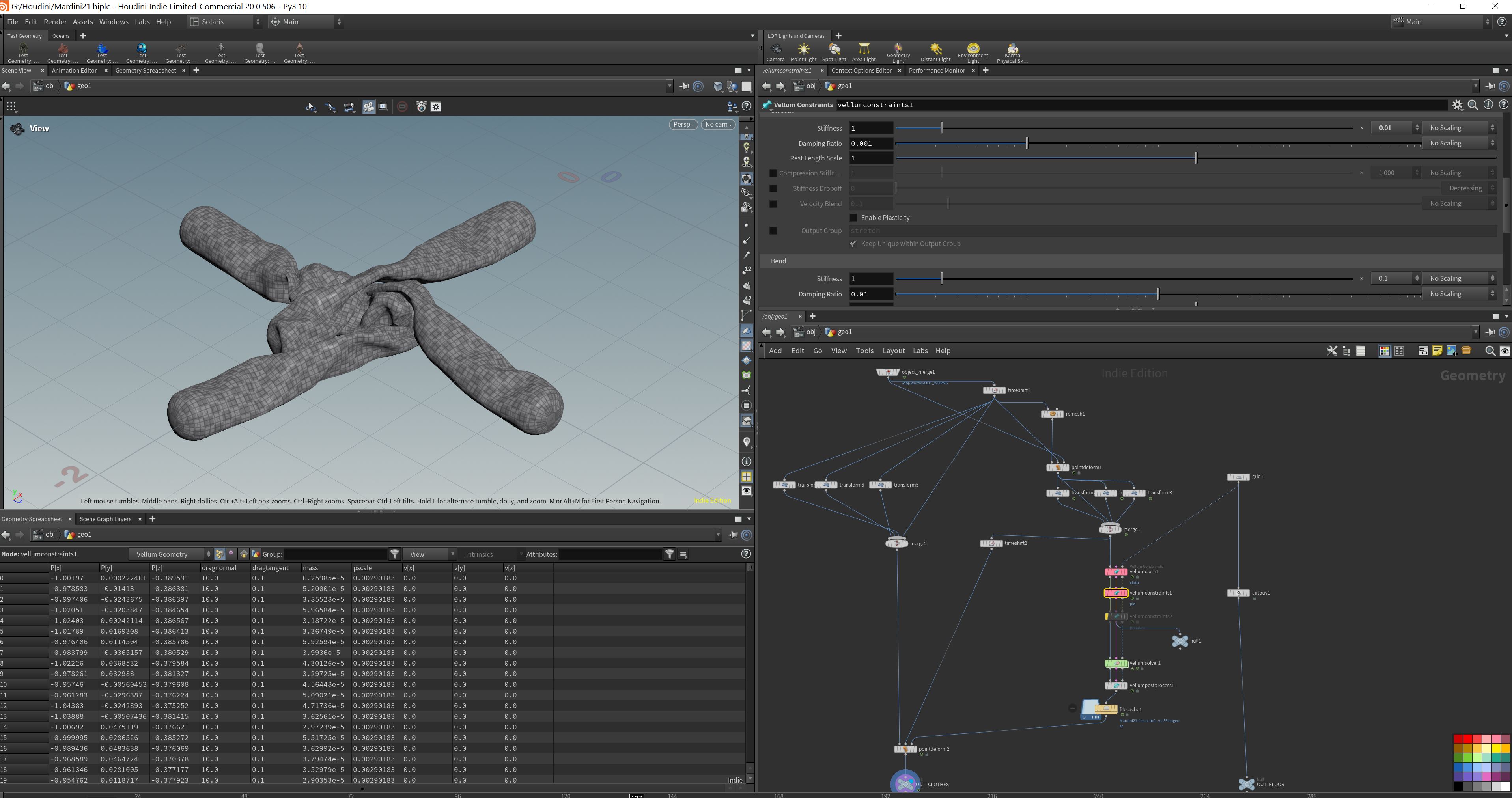The image size is (1512, 798).
Task: Select the Distant Light shelf tool
Action: coord(935,52)
